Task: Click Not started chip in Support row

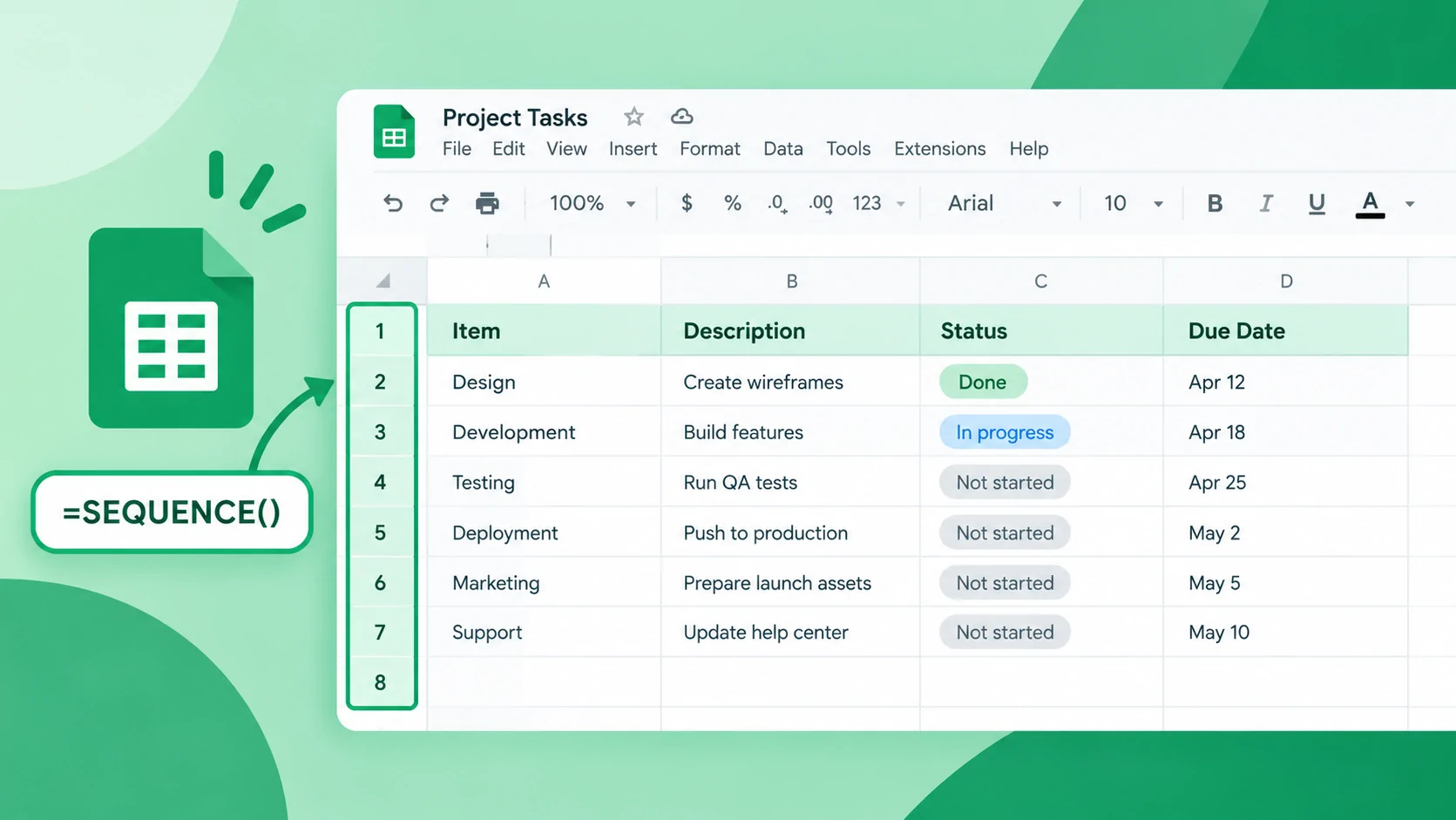Action: (x=1005, y=632)
